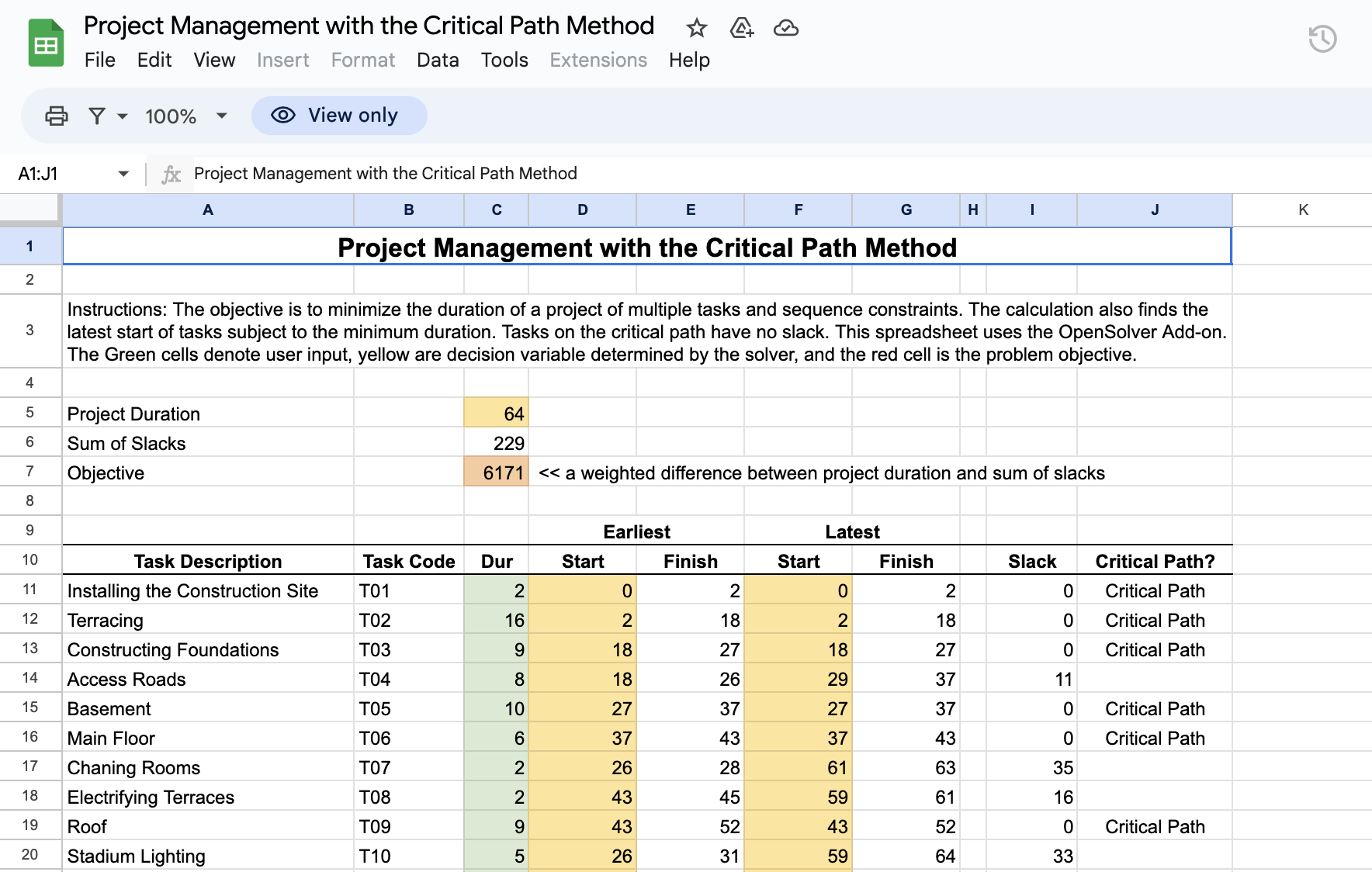Click the View only button
This screenshot has width=1372, height=872.
[x=339, y=115]
